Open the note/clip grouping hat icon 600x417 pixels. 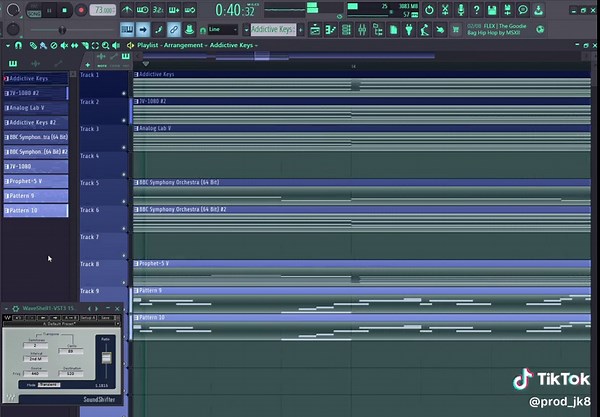189,29
